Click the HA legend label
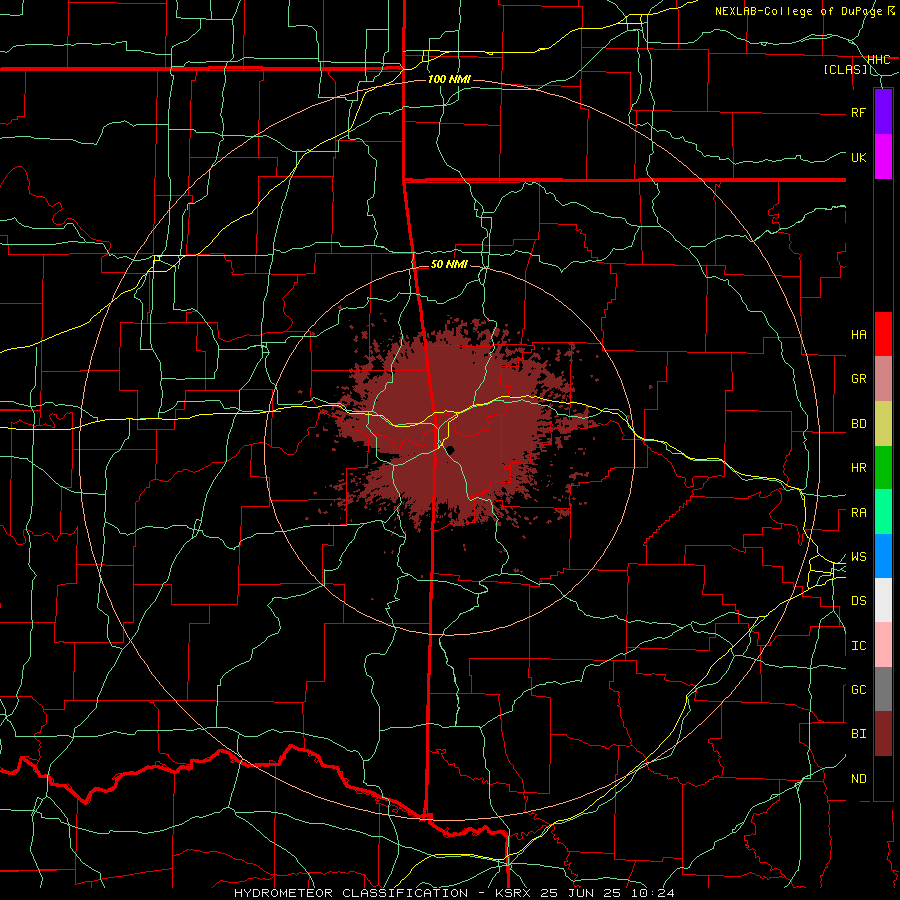 (858, 335)
